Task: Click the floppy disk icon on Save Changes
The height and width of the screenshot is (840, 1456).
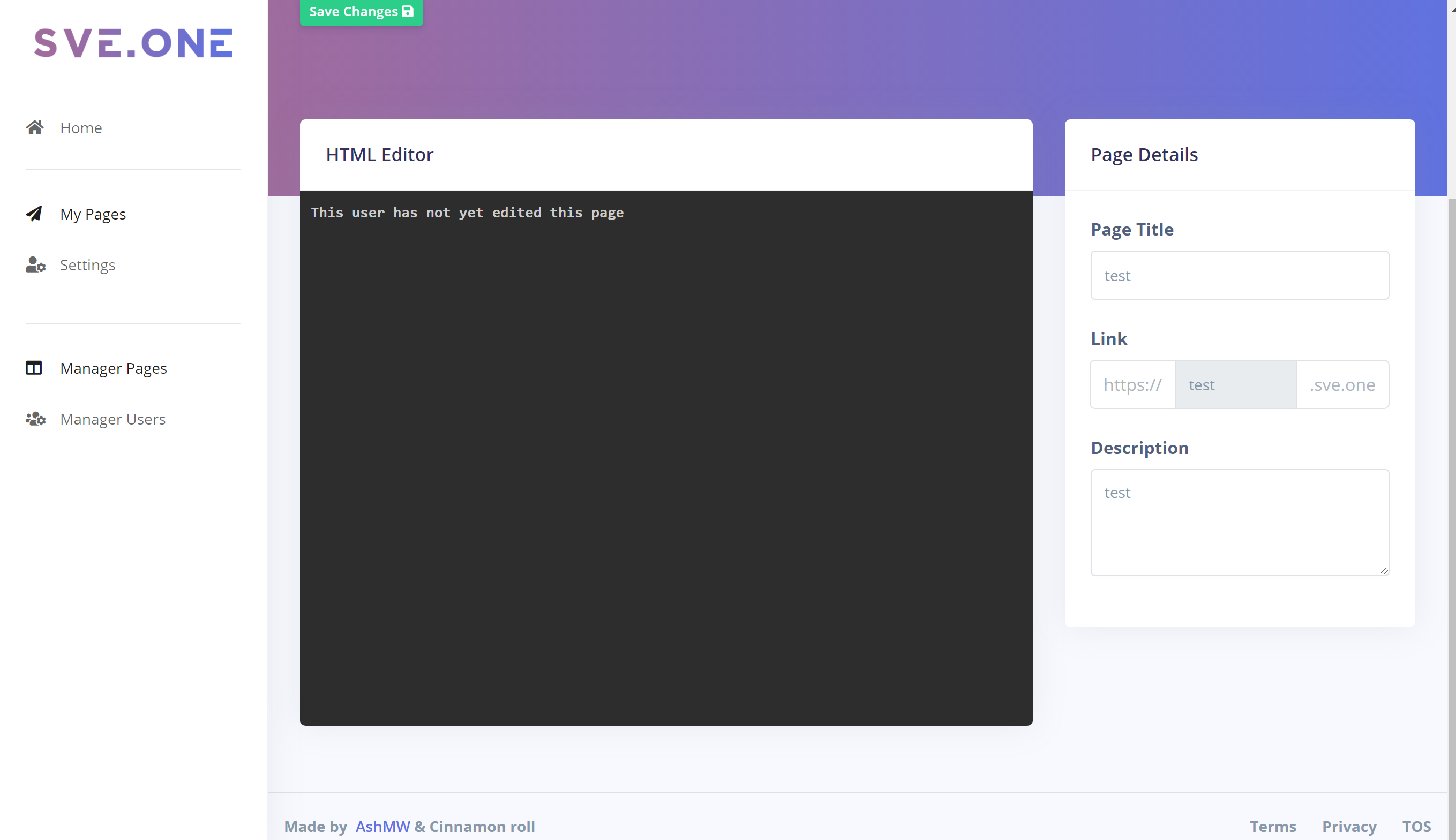Action: point(408,11)
